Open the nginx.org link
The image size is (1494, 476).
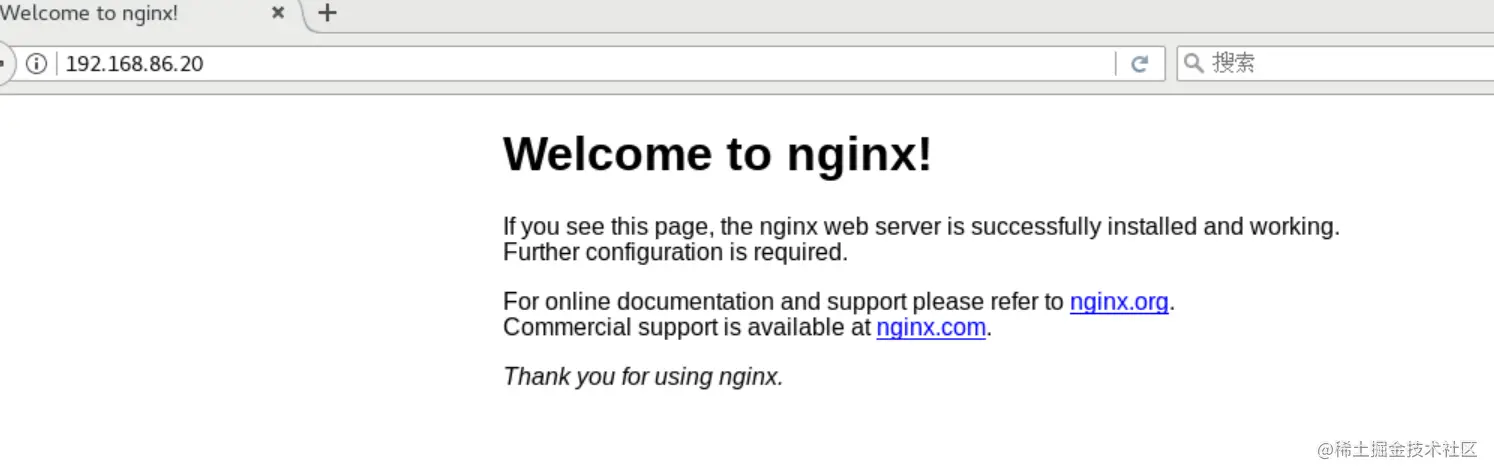1119,302
